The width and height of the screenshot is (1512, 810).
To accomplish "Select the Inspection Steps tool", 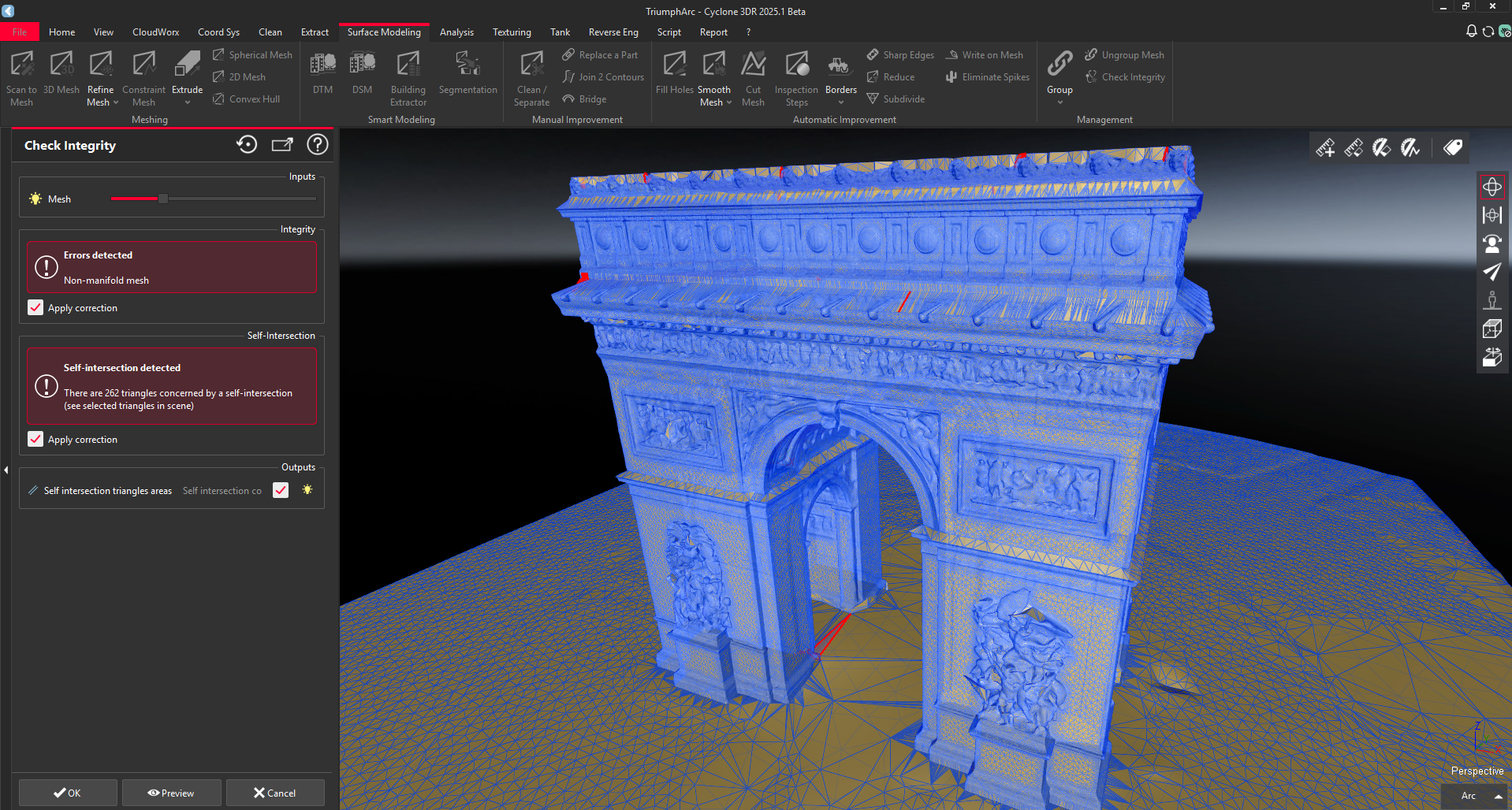I will point(796,65).
